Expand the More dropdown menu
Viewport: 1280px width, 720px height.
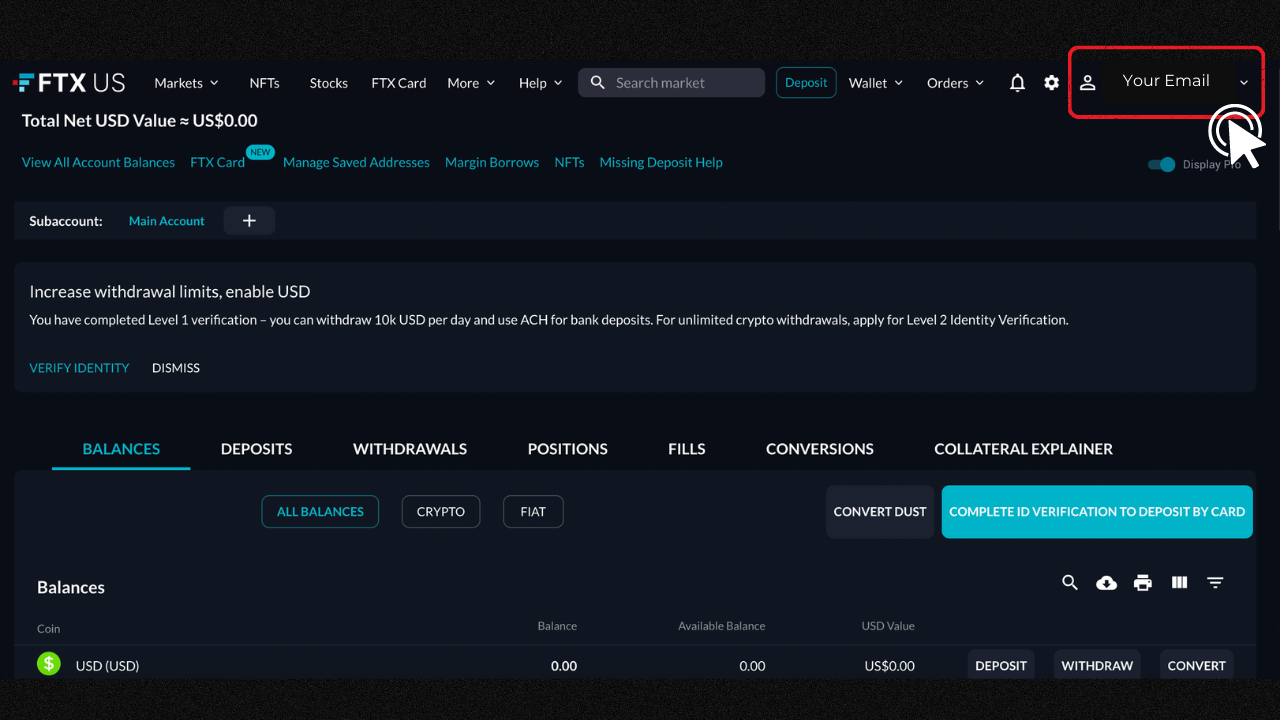(471, 83)
